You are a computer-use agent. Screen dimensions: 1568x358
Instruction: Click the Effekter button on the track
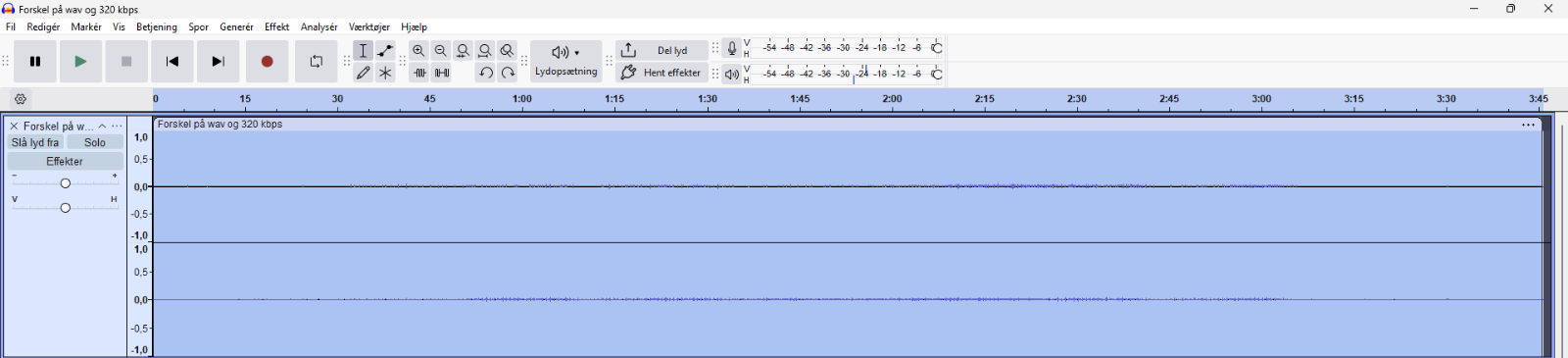tap(65, 162)
